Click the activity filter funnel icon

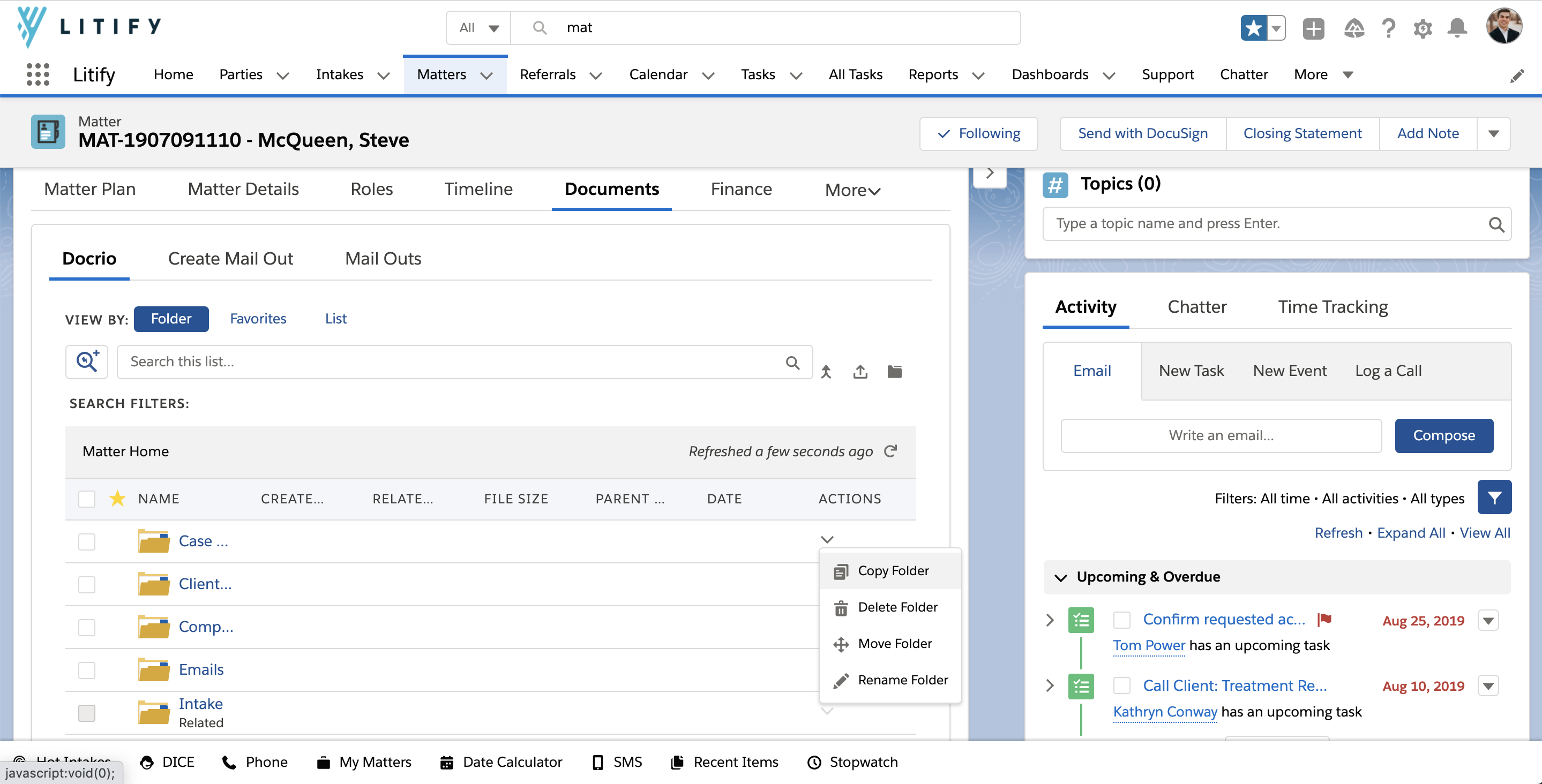point(1494,497)
